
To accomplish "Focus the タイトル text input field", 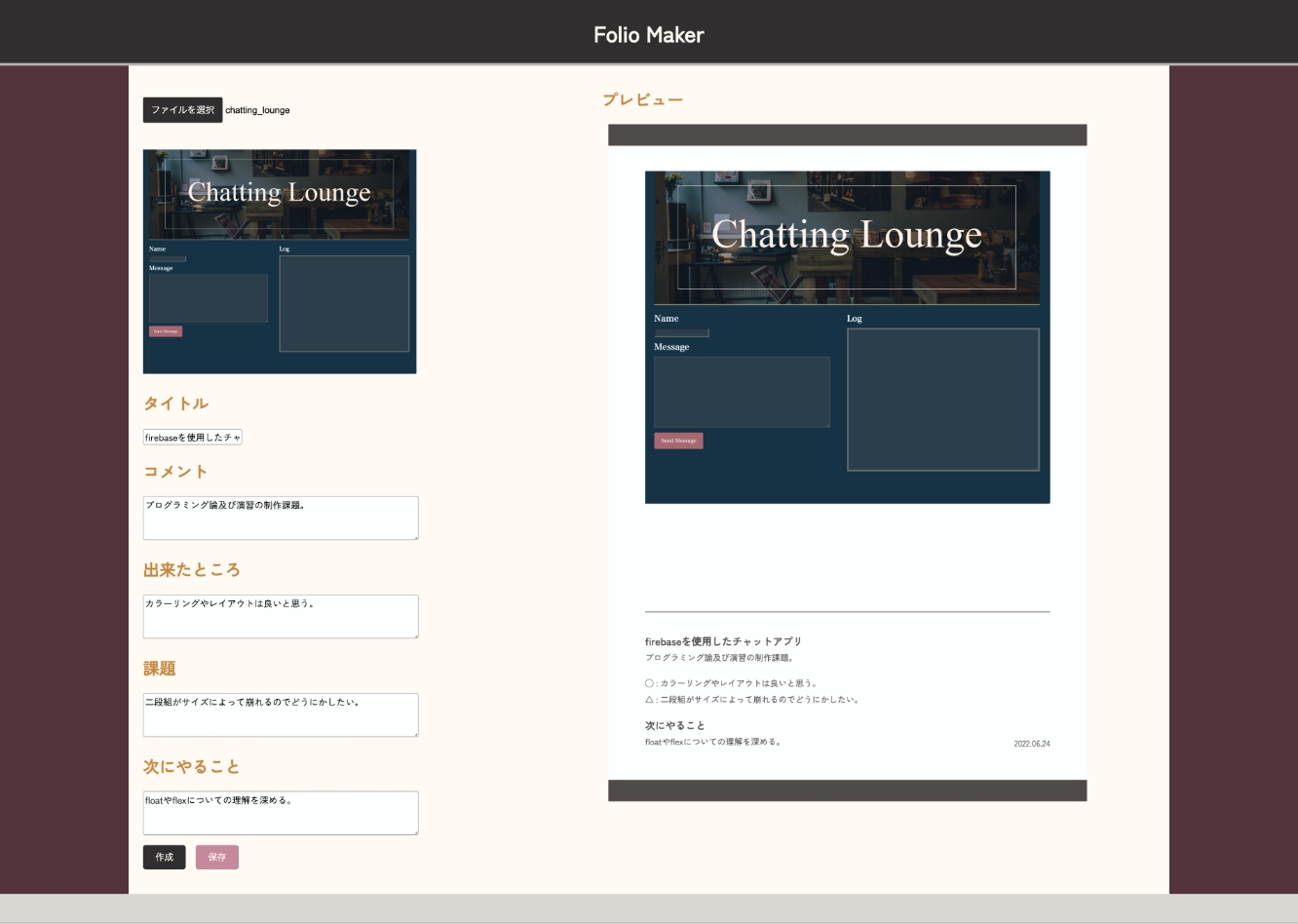I will tap(192, 438).
